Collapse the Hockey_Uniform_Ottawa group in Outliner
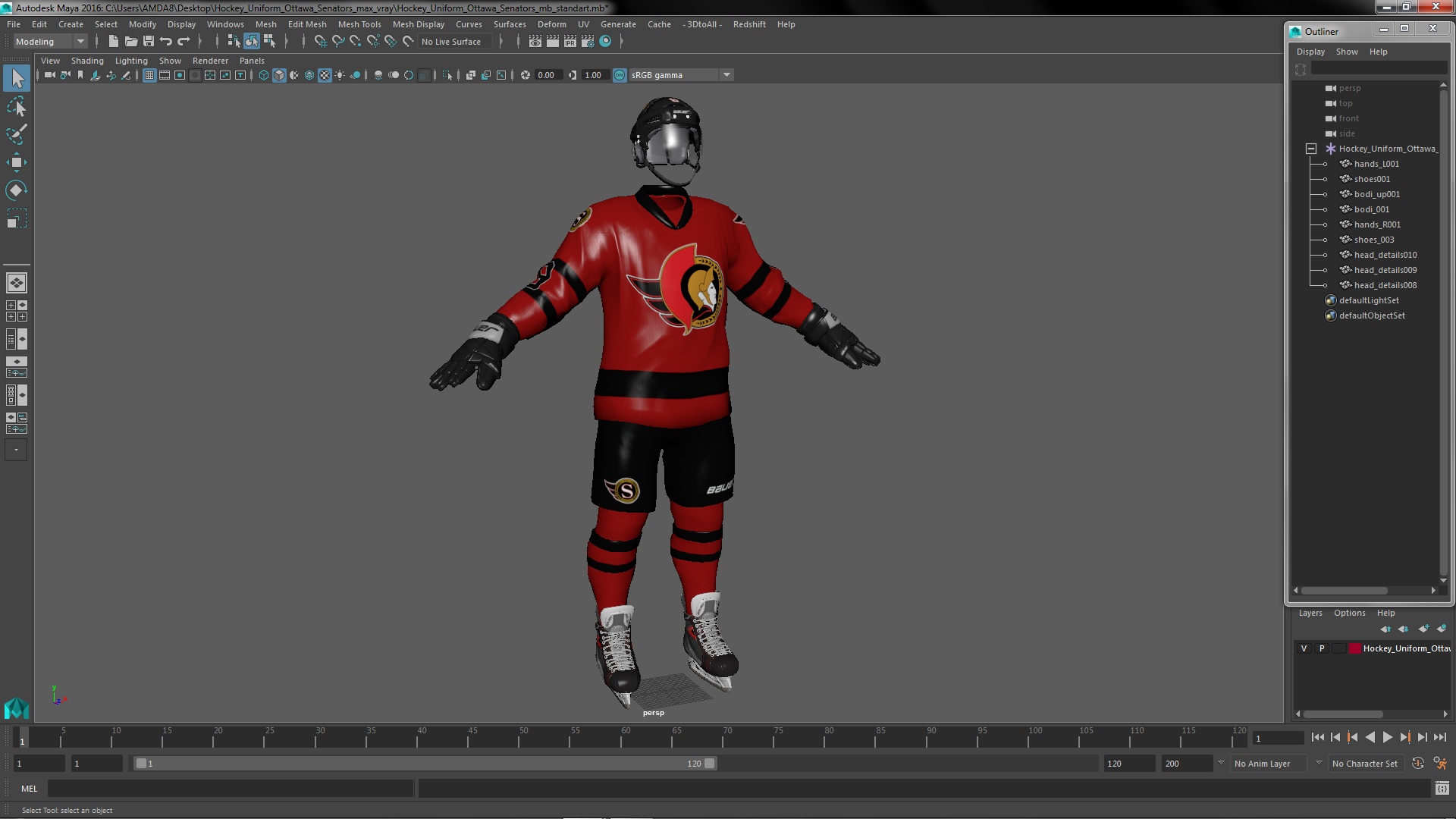This screenshot has height=819, width=1456. (1310, 149)
